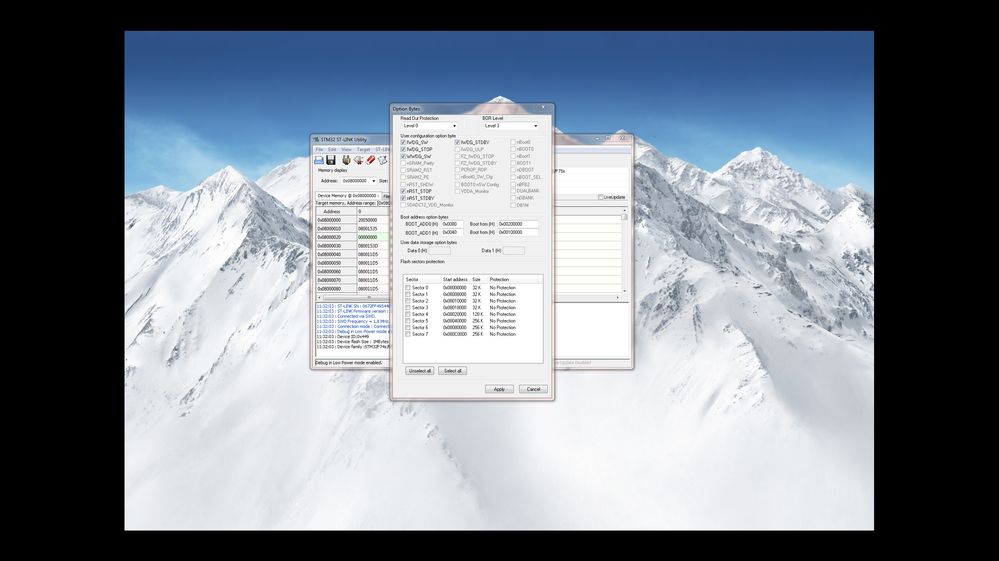Click the Program verify icon in ST-LINK toolbar
Viewport: 999px width, 561px height.
(382, 160)
